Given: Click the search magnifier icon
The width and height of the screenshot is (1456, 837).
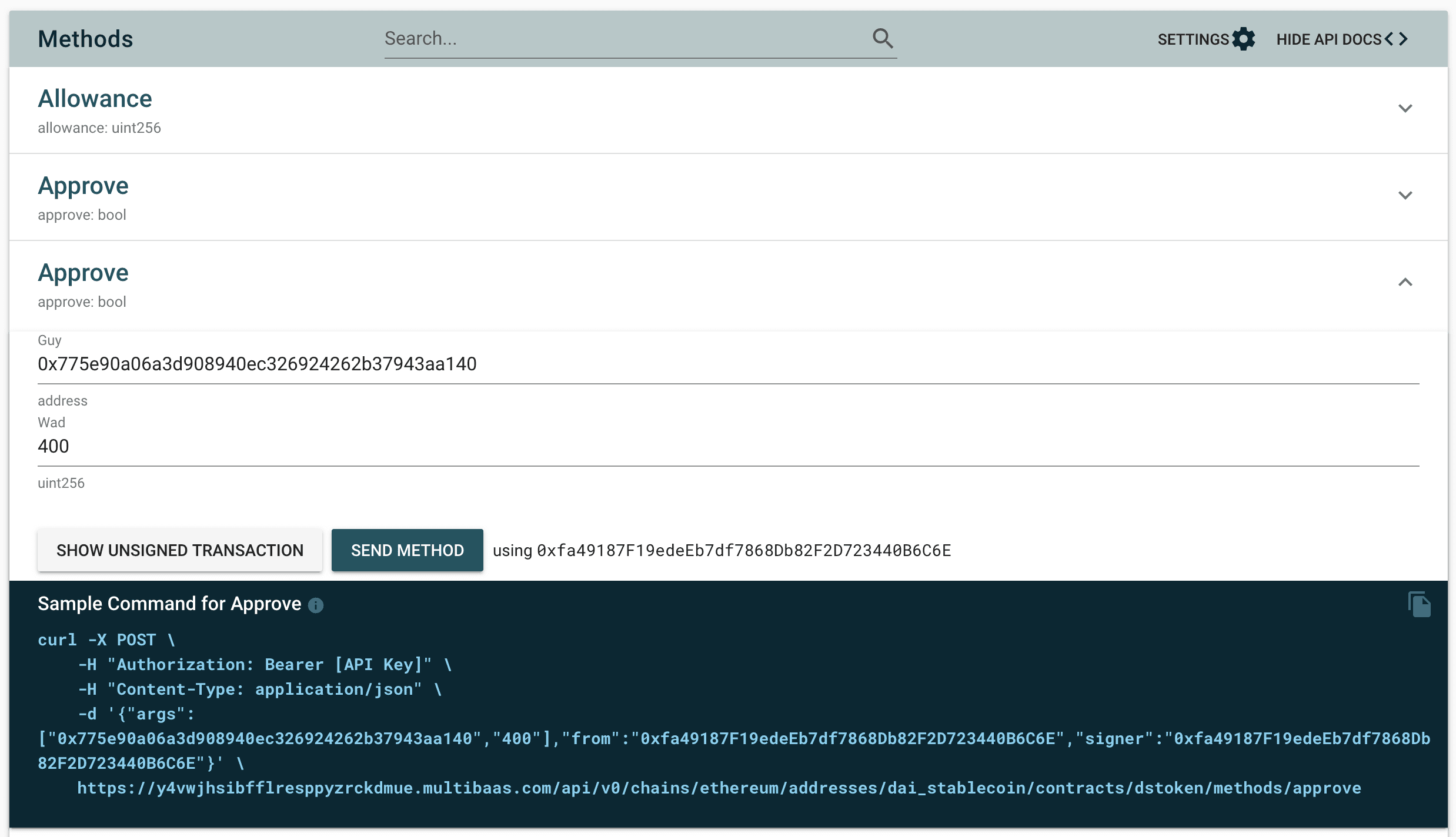Looking at the screenshot, I should [883, 38].
